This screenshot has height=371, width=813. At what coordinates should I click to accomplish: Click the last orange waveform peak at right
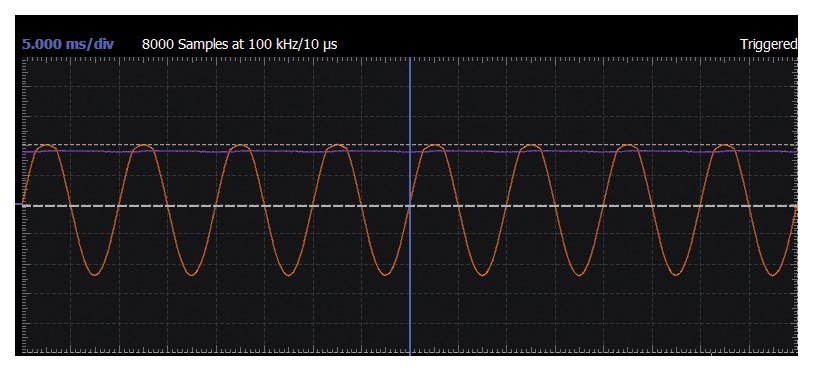click(x=724, y=147)
